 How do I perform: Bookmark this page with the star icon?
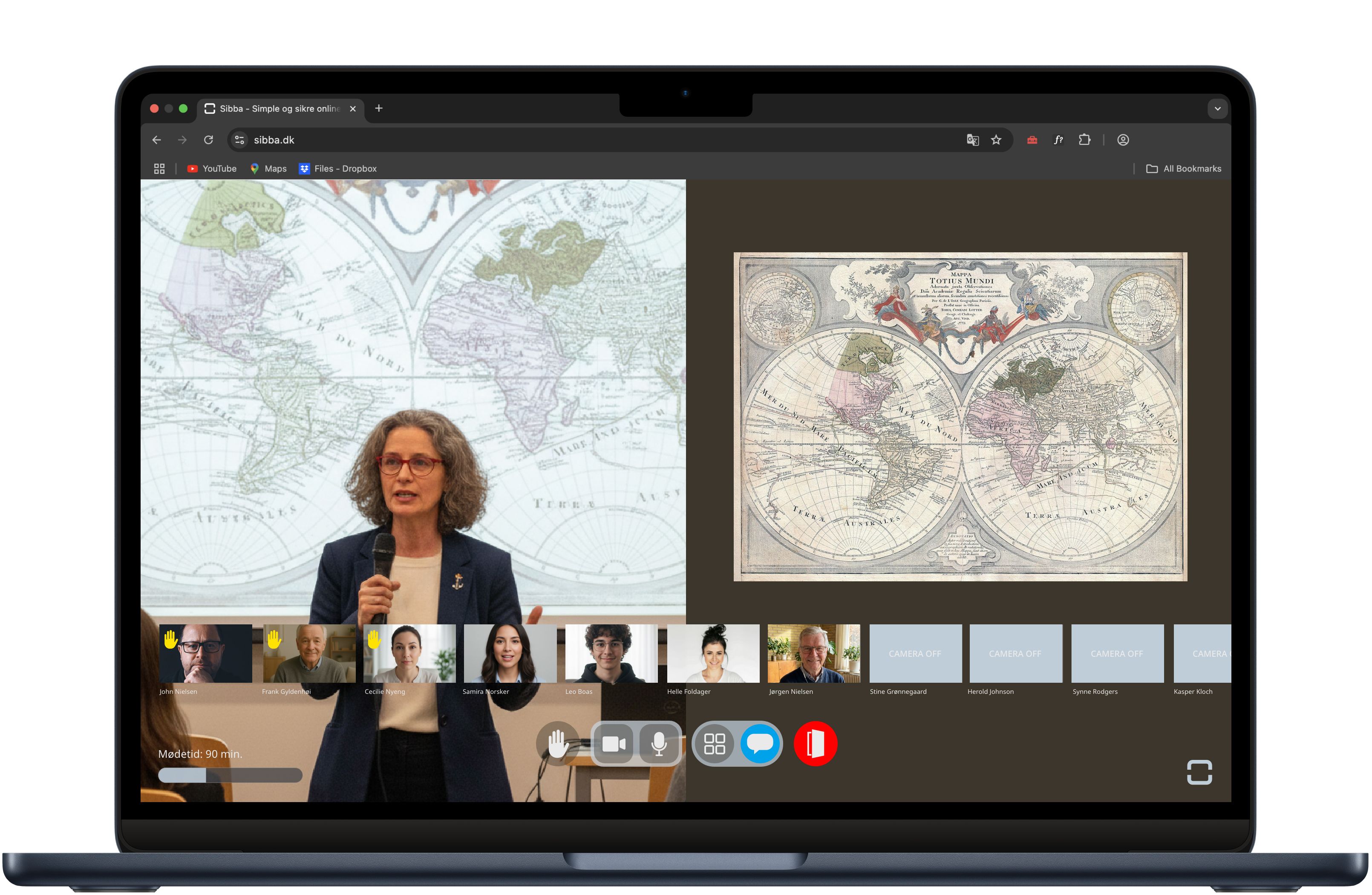(996, 140)
